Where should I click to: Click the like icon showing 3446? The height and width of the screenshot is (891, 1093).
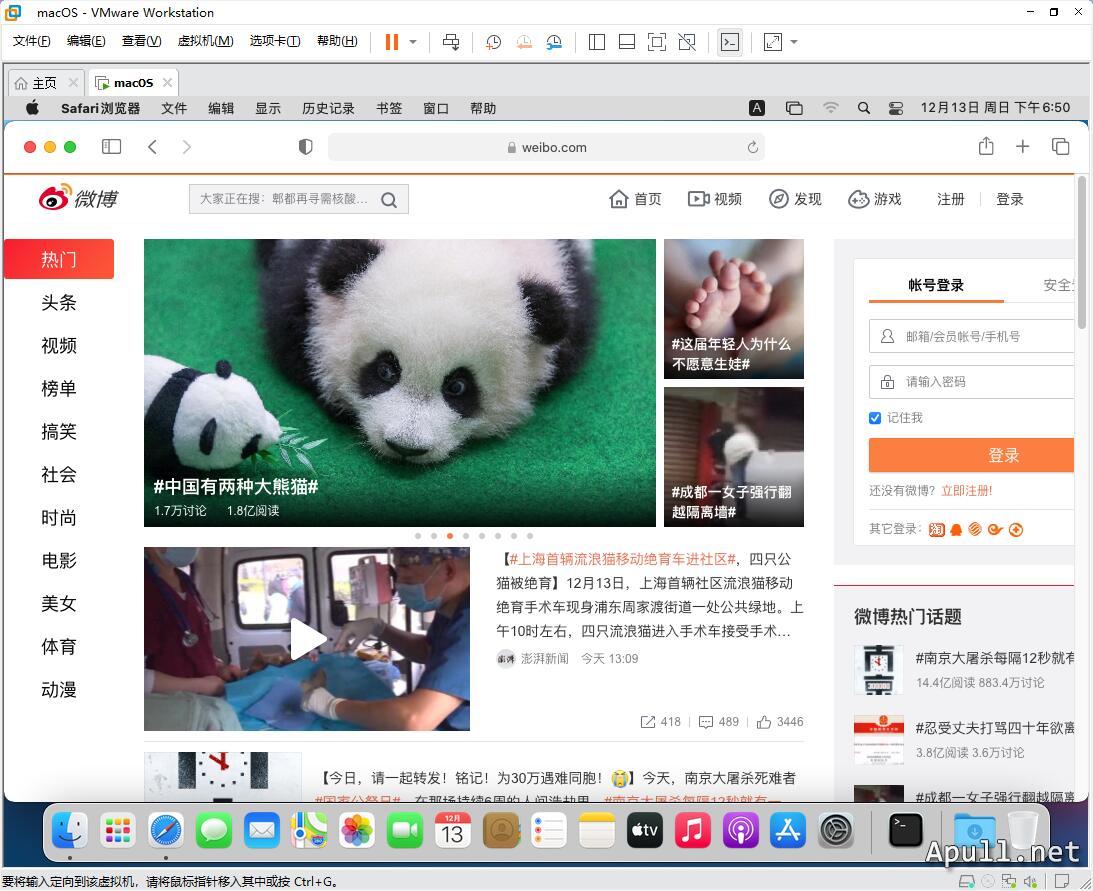764,722
